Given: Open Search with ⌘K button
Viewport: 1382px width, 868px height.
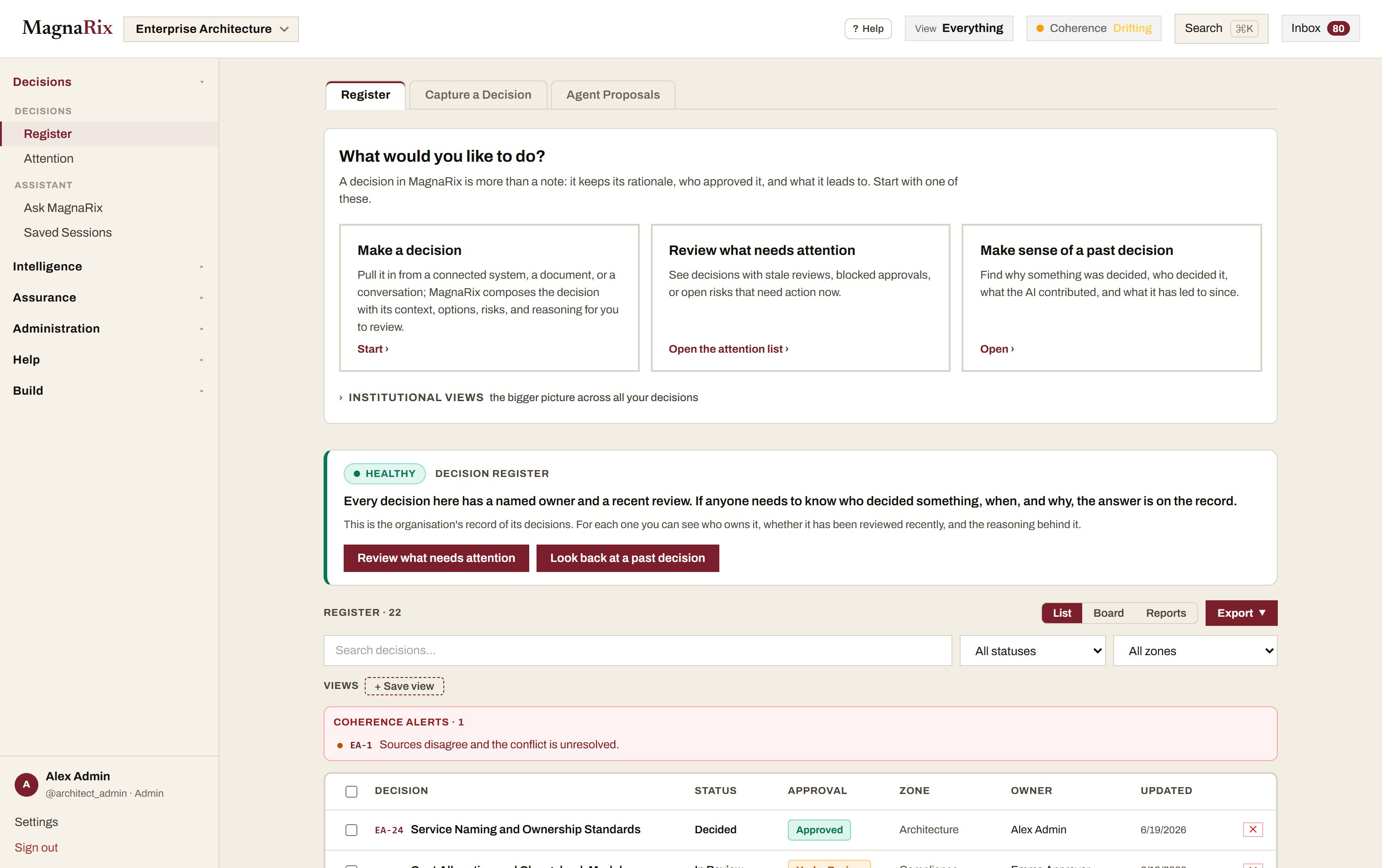Looking at the screenshot, I should tap(1221, 29).
